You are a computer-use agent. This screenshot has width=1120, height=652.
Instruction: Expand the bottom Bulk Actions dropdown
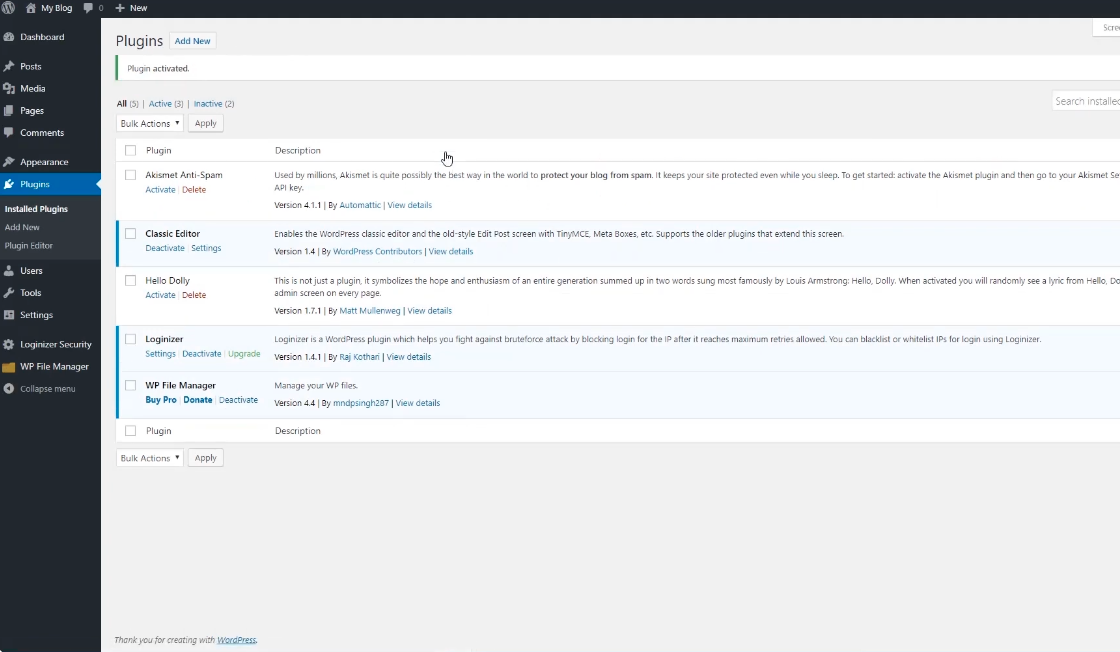click(150, 458)
